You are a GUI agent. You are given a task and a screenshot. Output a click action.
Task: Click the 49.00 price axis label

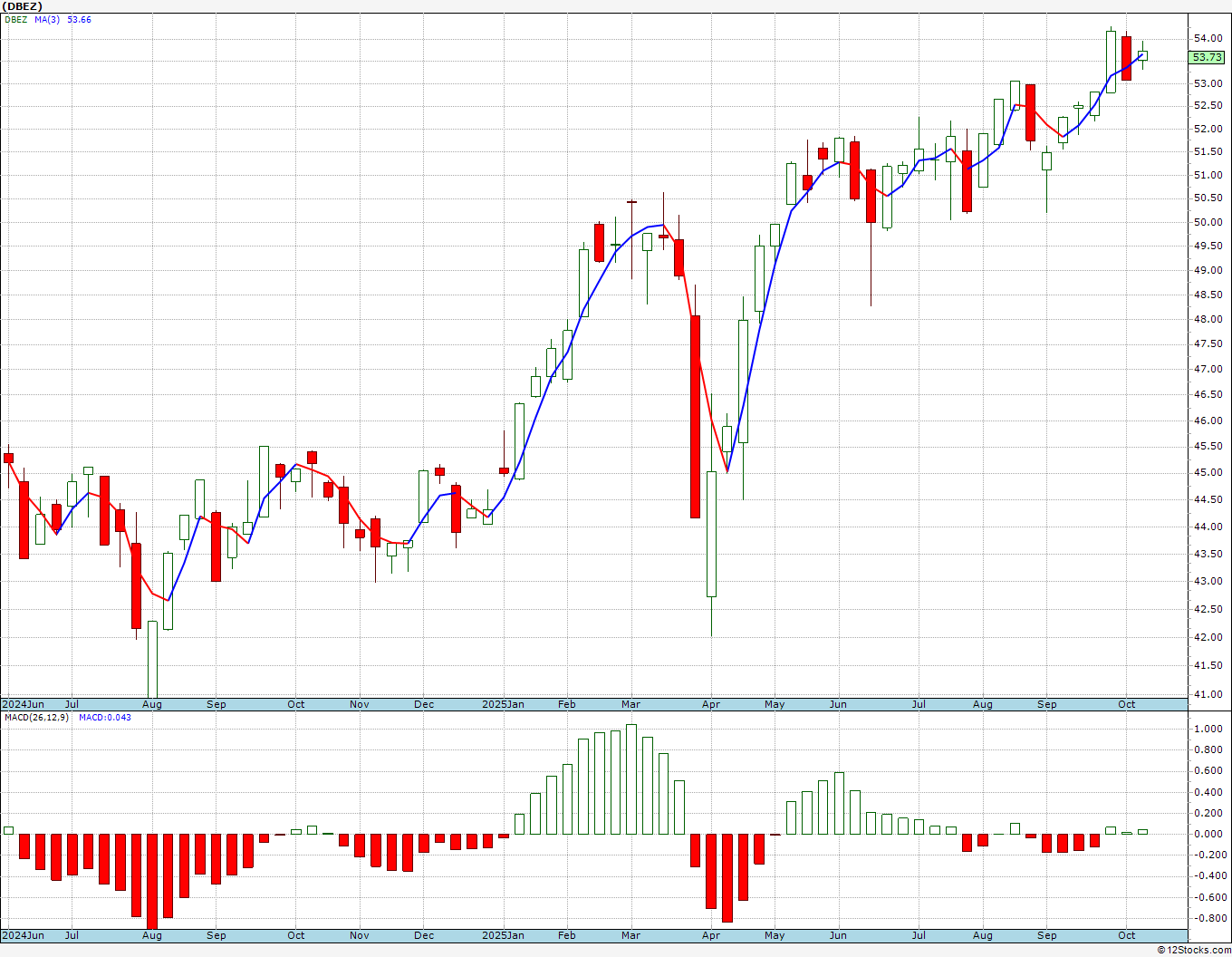1208,270
